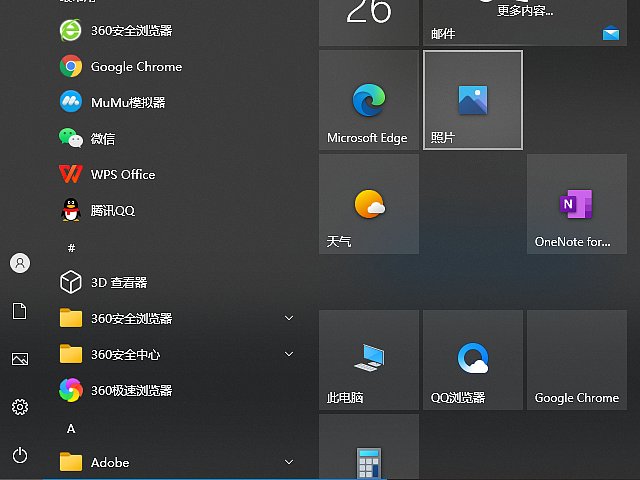Viewport: 640px width, 480px height.
Task: Open the QQ浏览器 tile
Action: [x=473, y=360]
